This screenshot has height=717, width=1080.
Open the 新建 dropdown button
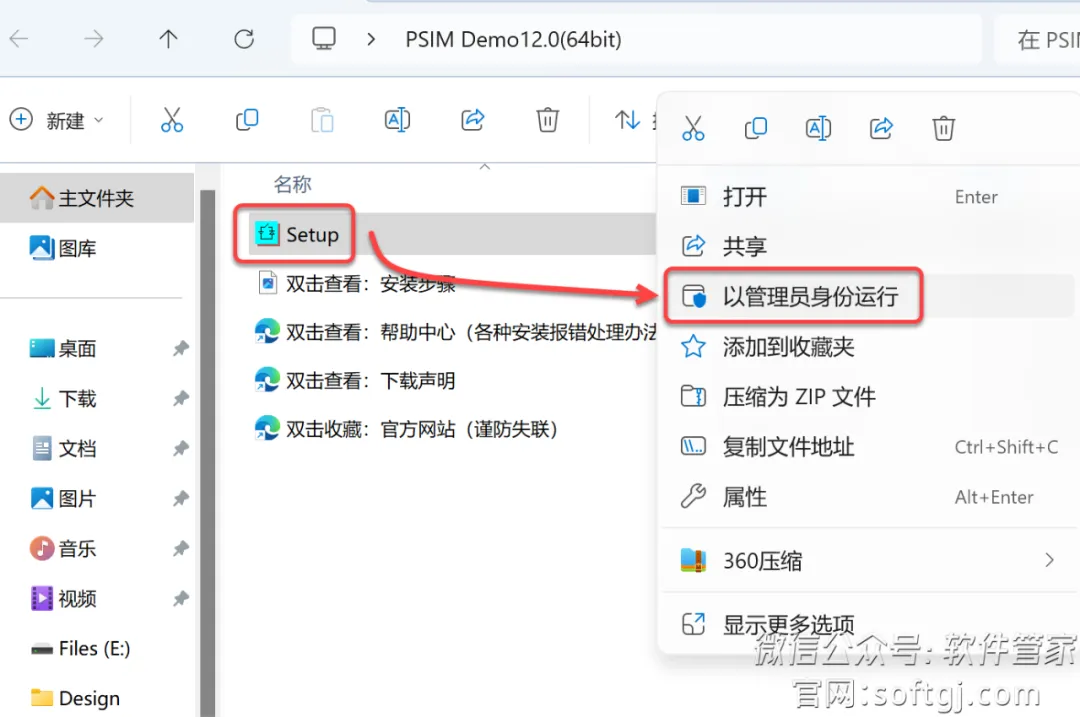pyautogui.click(x=56, y=121)
